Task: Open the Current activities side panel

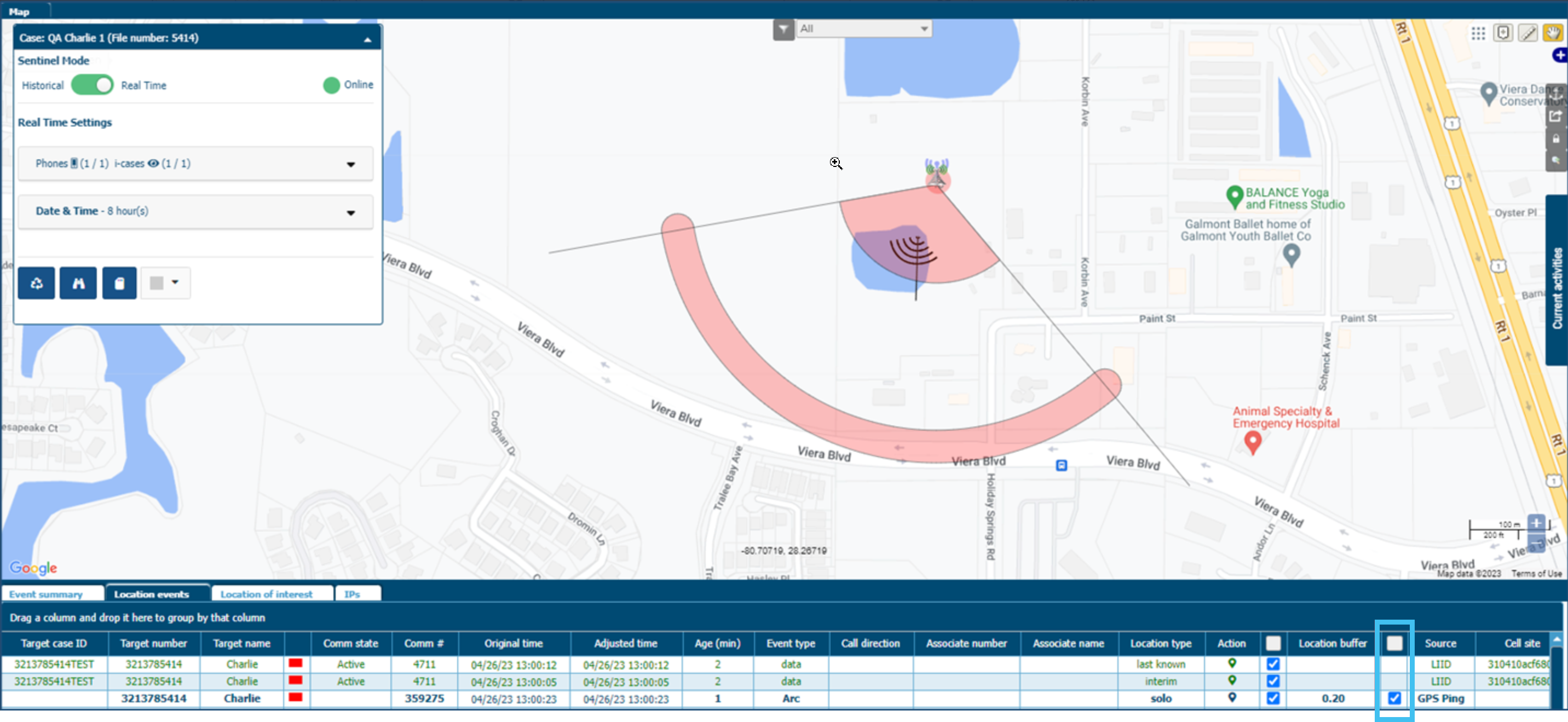Action: (1557, 287)
